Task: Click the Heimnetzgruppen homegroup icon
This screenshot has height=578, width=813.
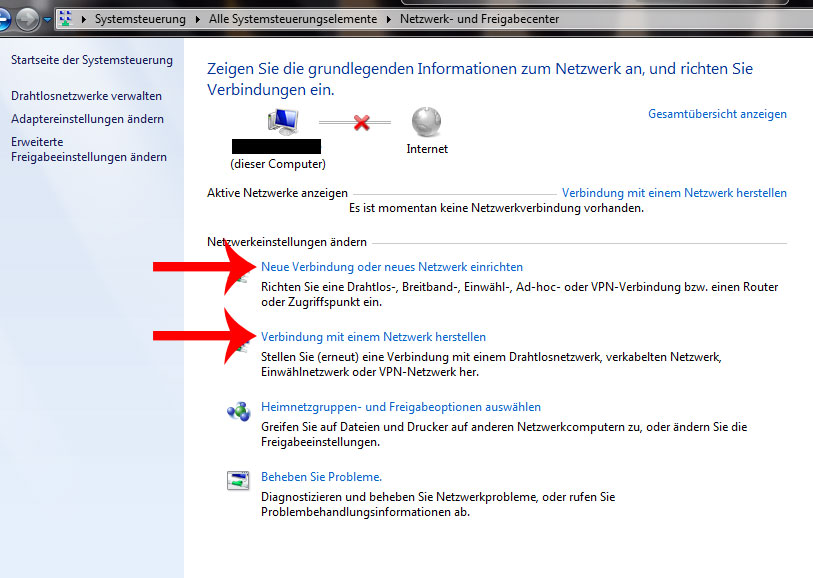Action: click(x=237, y=411)
